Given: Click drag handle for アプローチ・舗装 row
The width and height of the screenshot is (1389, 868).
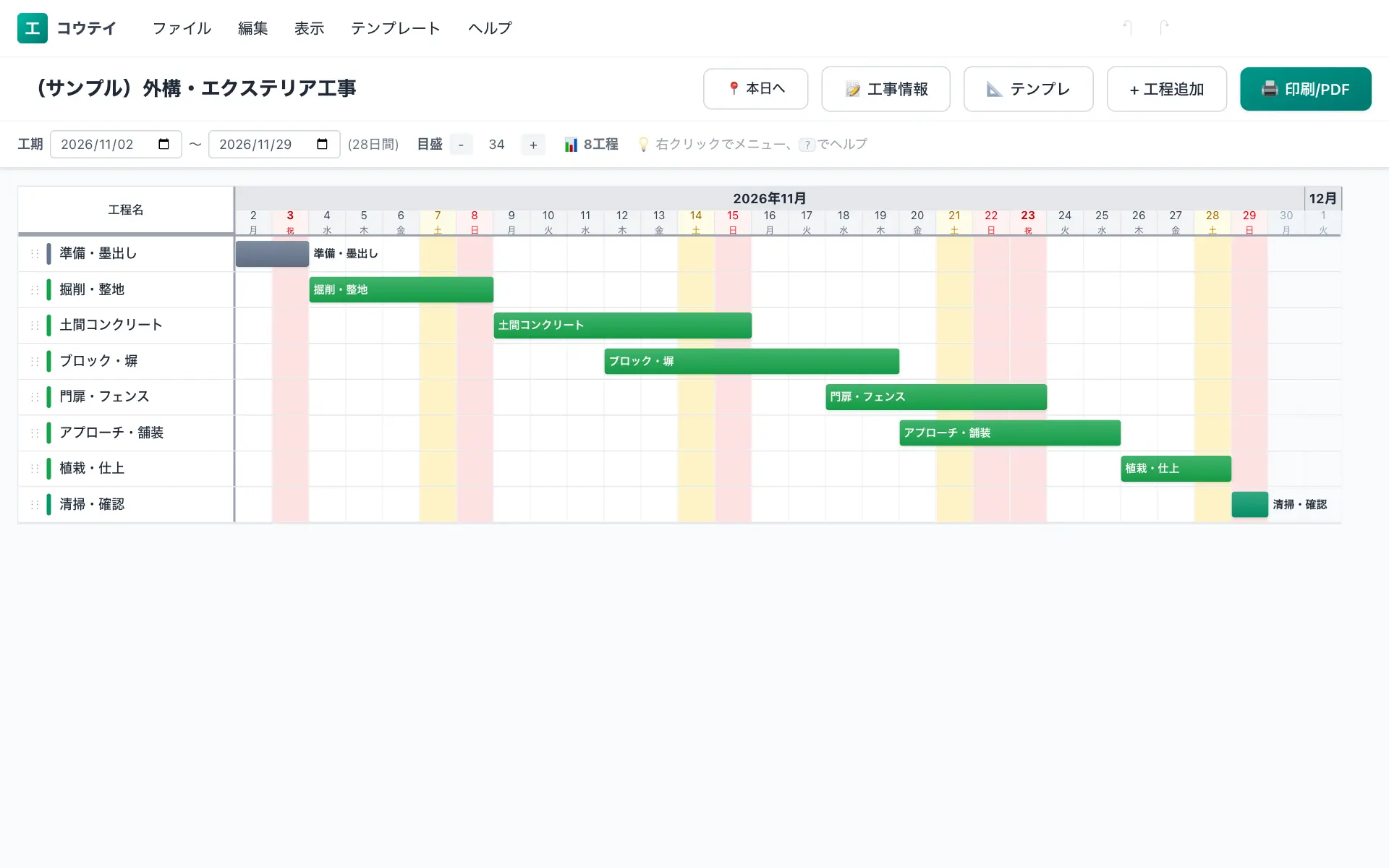Looking at the screenshot, I should 35,433.
